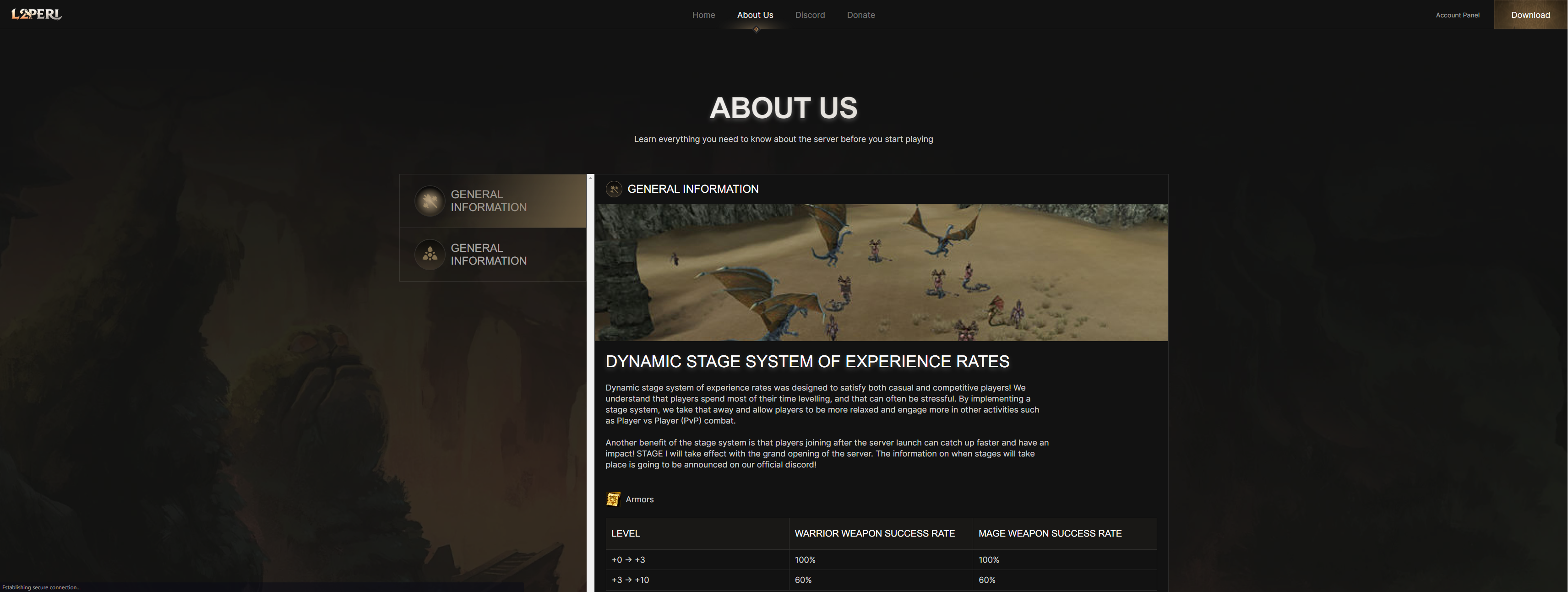Click the small icon beside General Information heading
The width and height of the screenshot is (1568, 592).
point(614,189)
